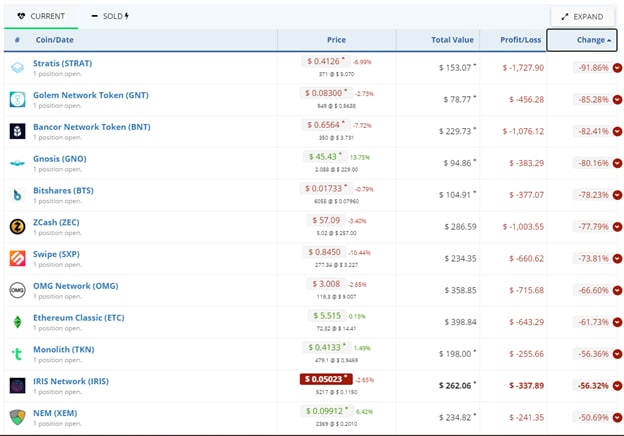Screen dimensions: 624x436
Task: Click the red down arrow in NEM row
Action: [617, 418]
